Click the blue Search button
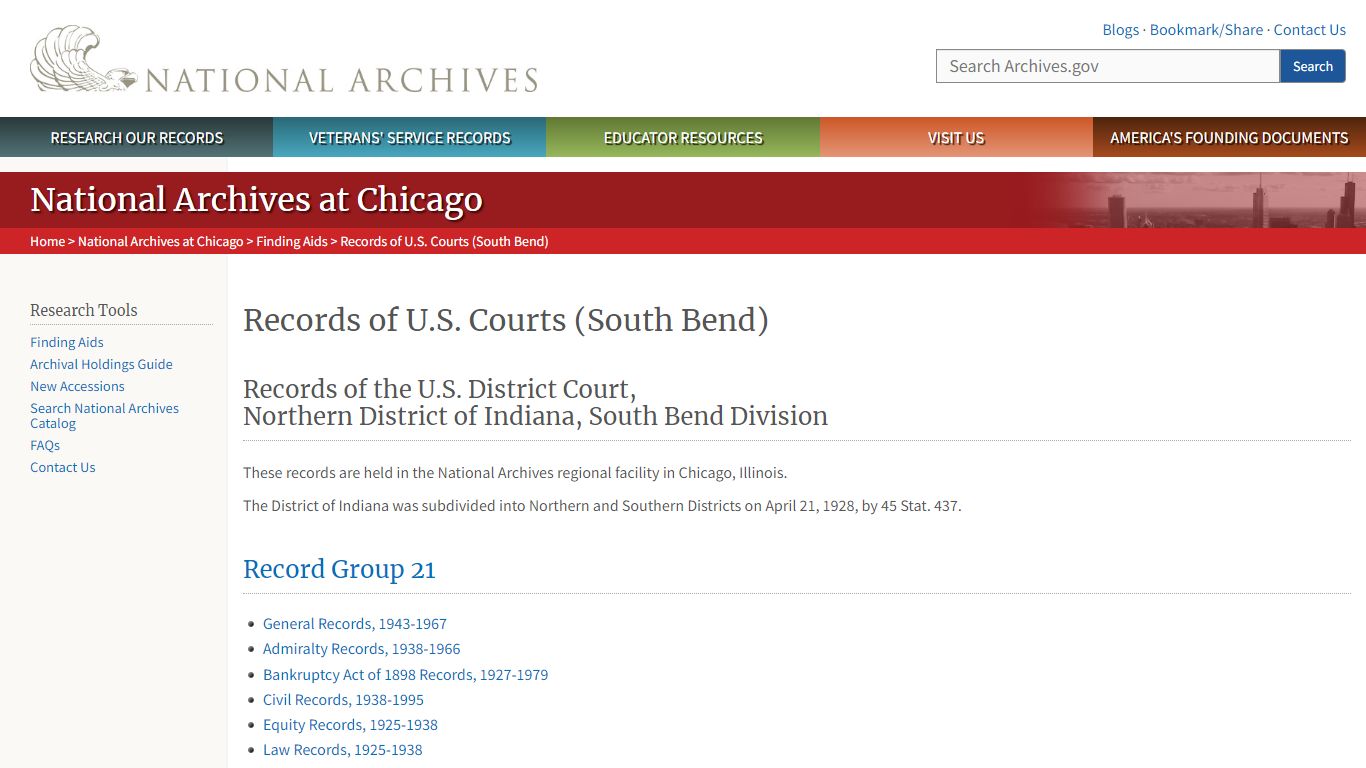 [1312, 66]
